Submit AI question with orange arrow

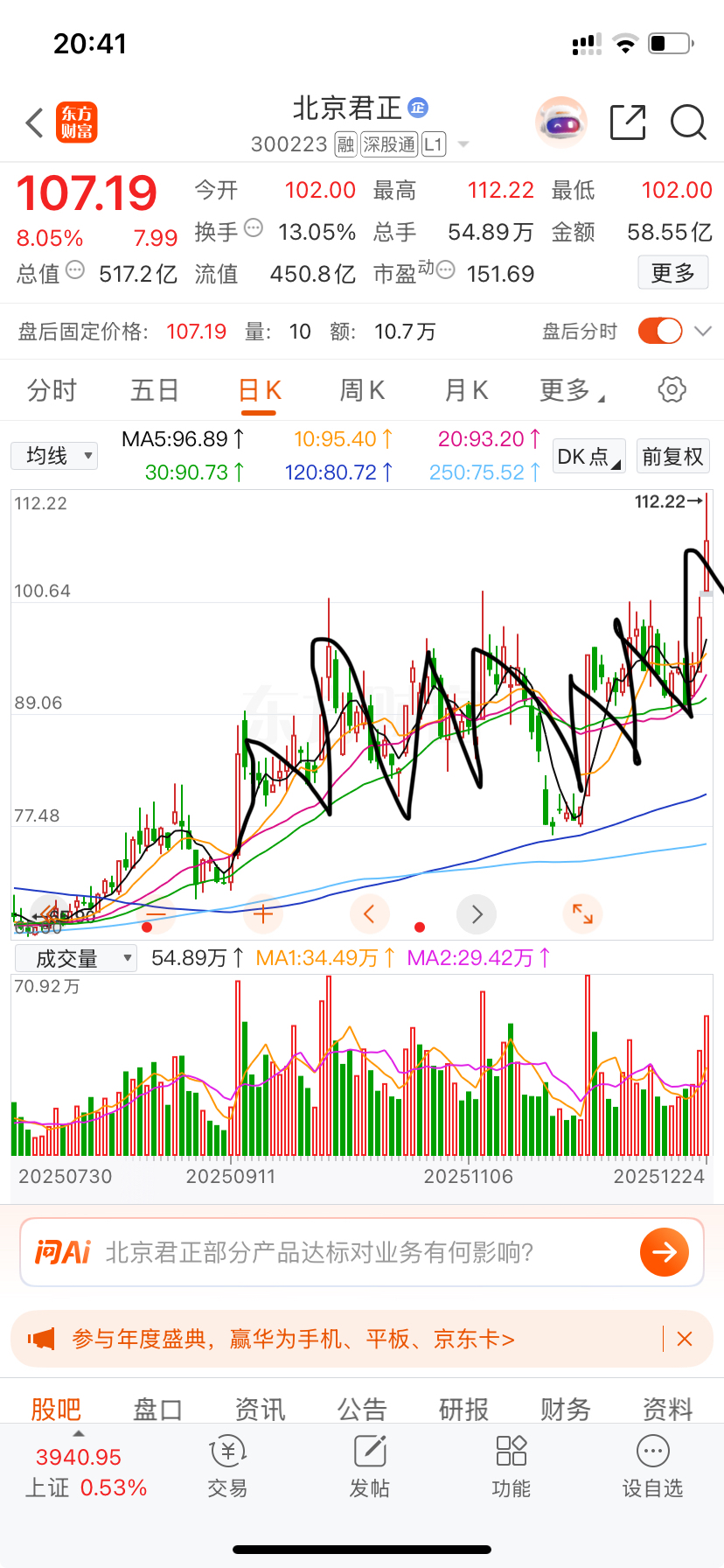coord(665,1252)
